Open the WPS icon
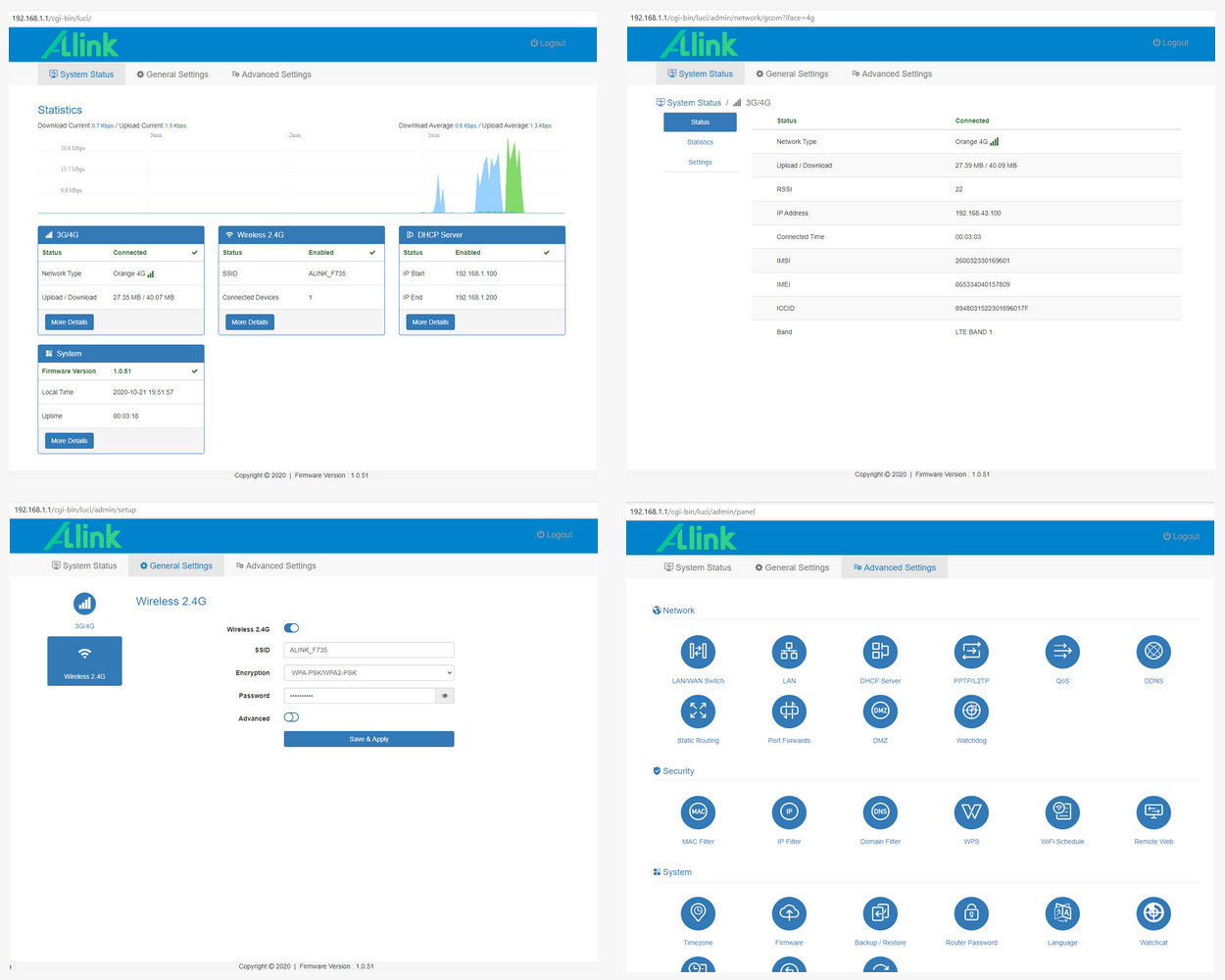1225x980 pixels. tap(971, 812)
